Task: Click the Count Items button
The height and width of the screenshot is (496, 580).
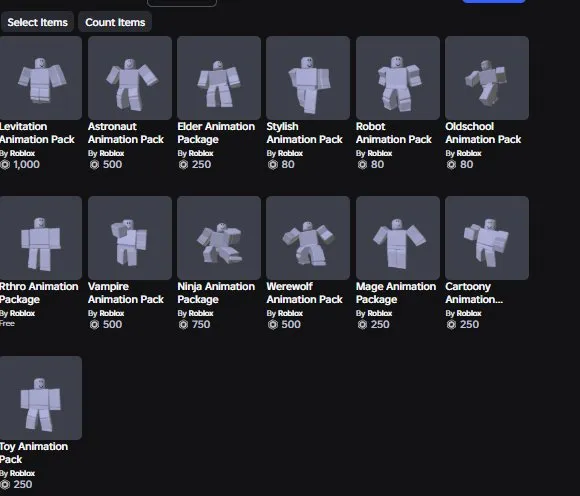Action: point(115,22)
